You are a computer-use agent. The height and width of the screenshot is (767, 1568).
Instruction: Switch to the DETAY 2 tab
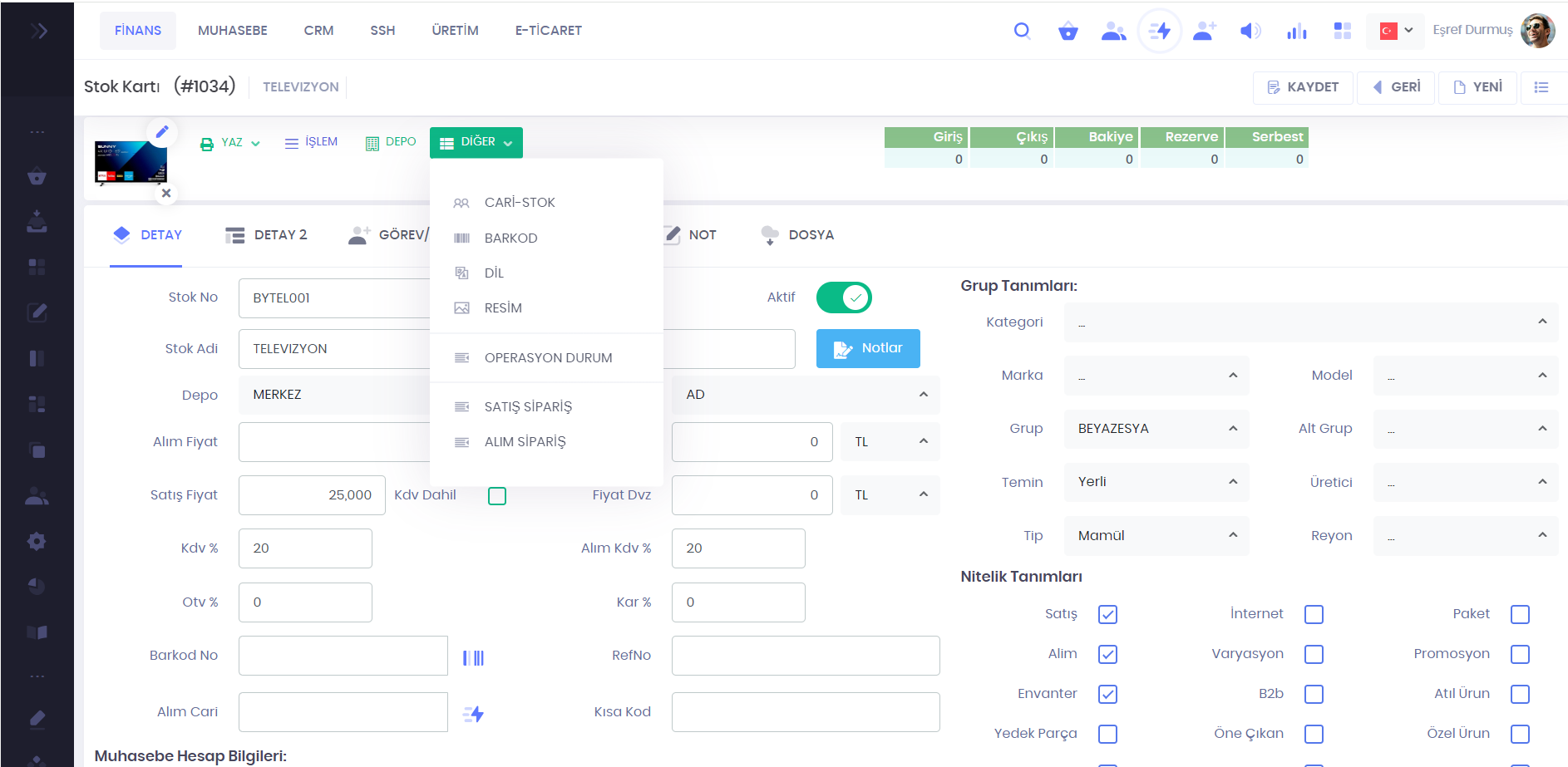point(267,235)
